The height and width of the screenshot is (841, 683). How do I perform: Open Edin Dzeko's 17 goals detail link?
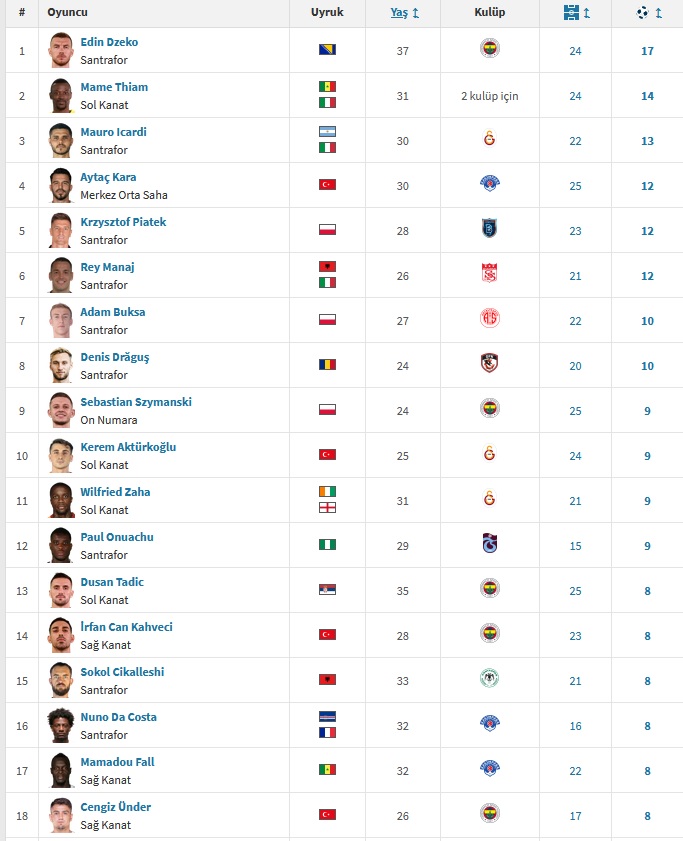647,51
